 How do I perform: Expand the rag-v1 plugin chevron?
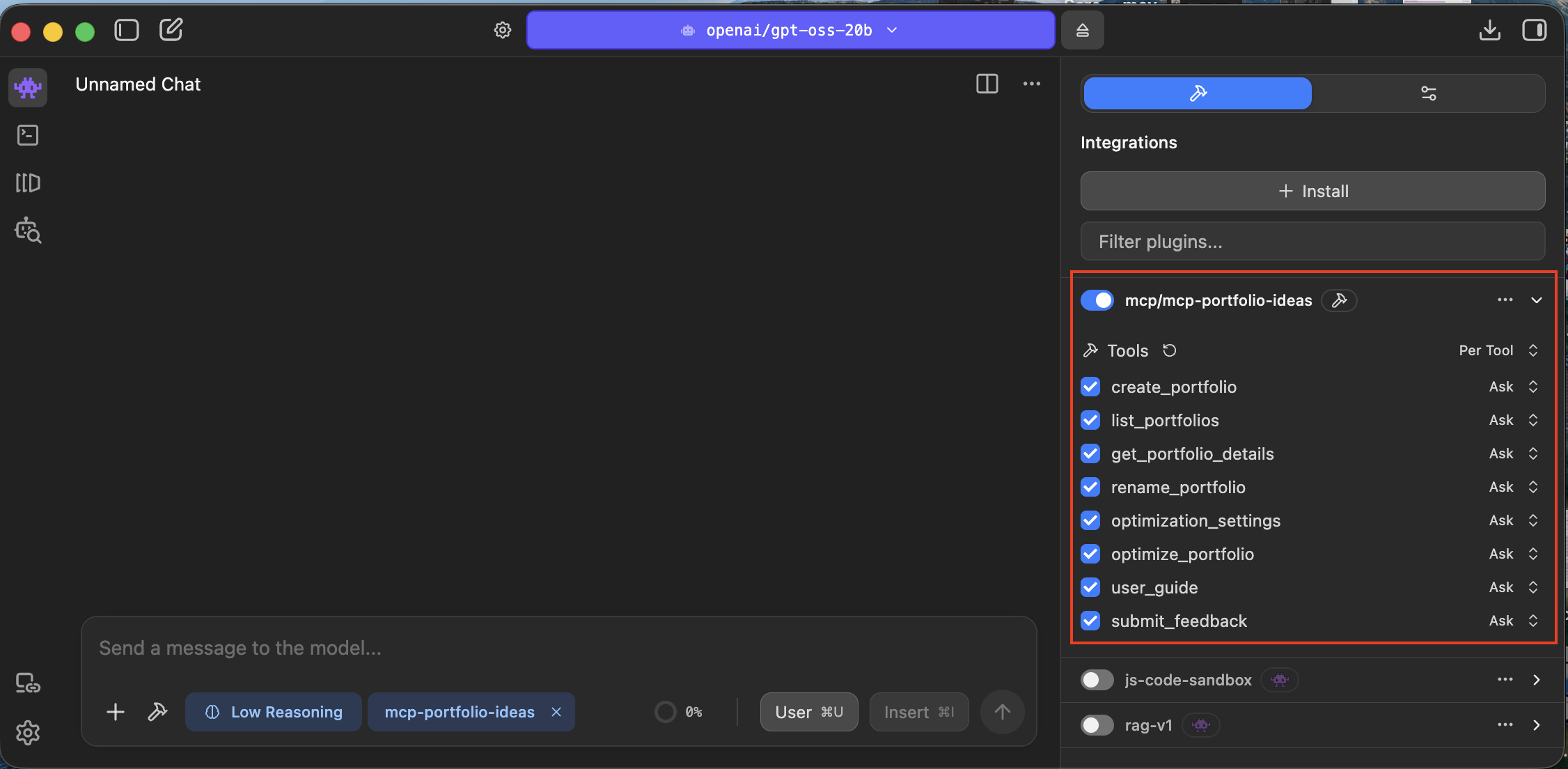tap(1537, 725)
